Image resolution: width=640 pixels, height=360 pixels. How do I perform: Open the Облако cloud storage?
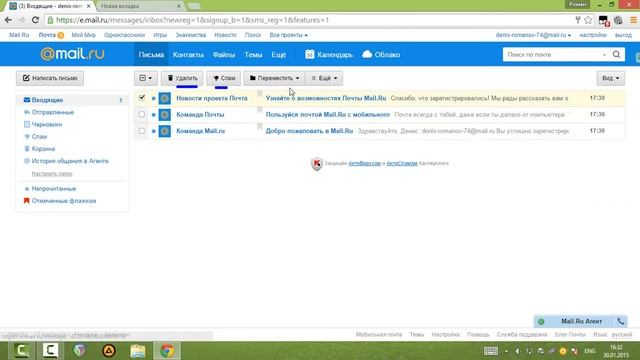[381, 54]
